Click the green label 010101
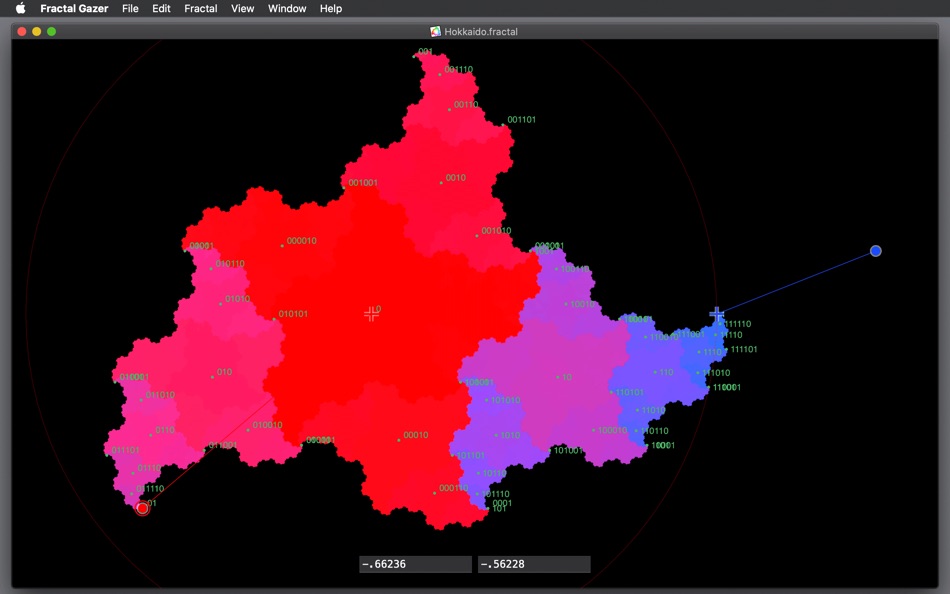The height and width of the screenshot is (594, 950). 293,314
